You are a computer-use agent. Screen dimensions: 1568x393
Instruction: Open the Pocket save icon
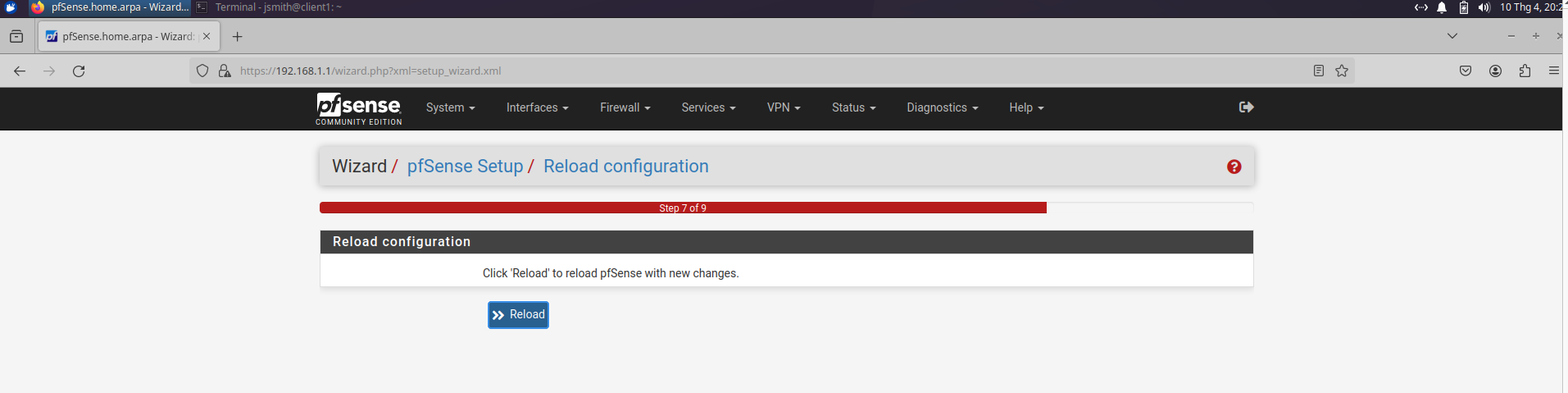coord(1466,71)
